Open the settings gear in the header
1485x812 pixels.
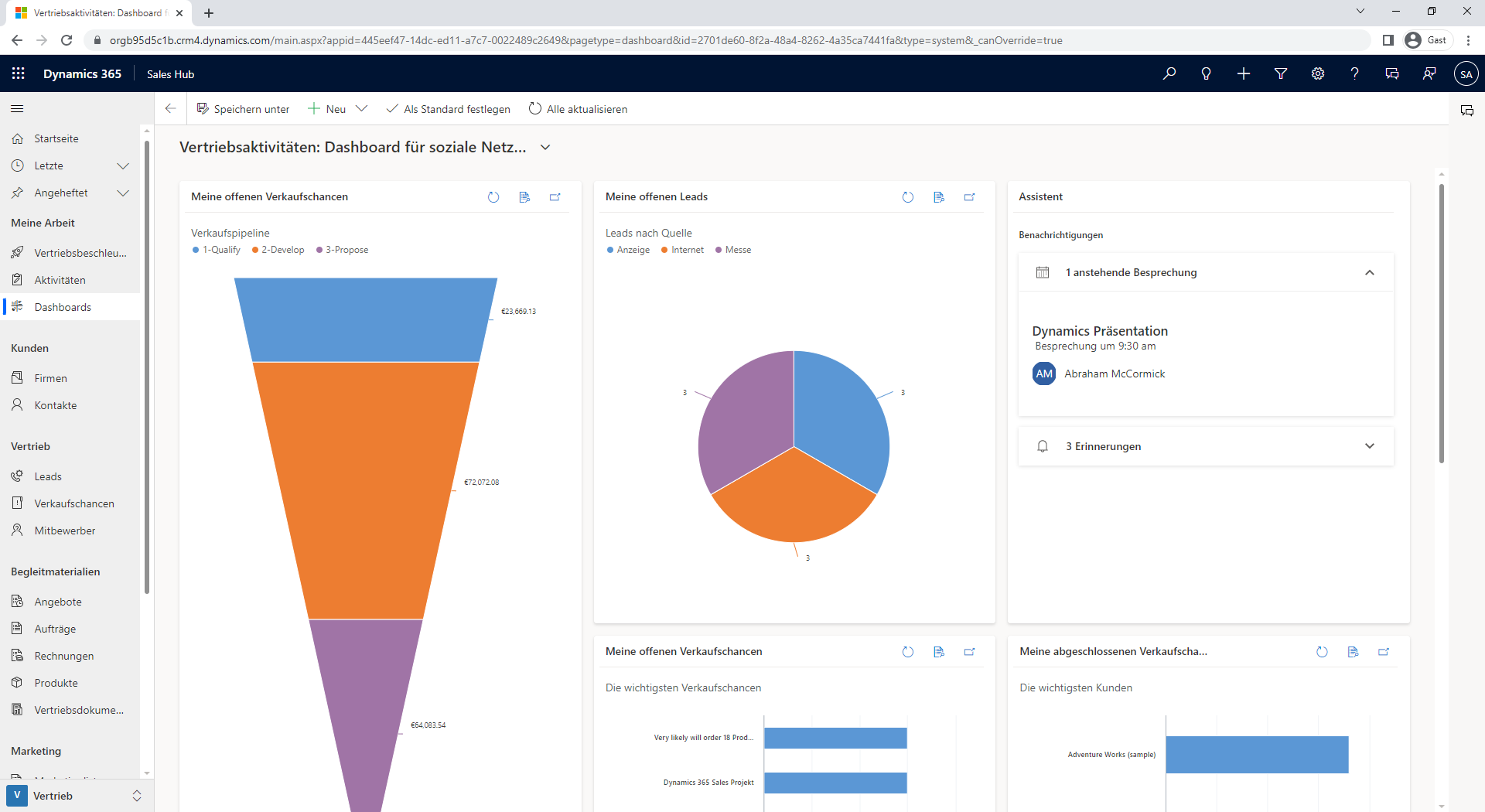[1317, 73]
